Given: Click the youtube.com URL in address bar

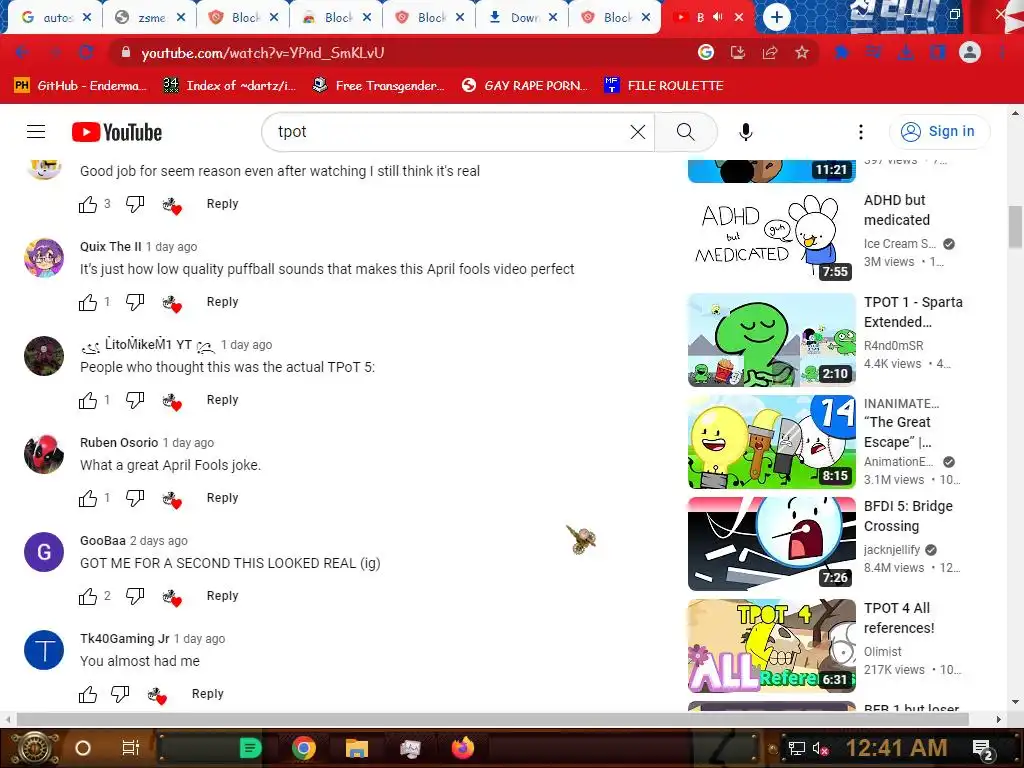Looking at the screenshot, I should coord(263,53).
